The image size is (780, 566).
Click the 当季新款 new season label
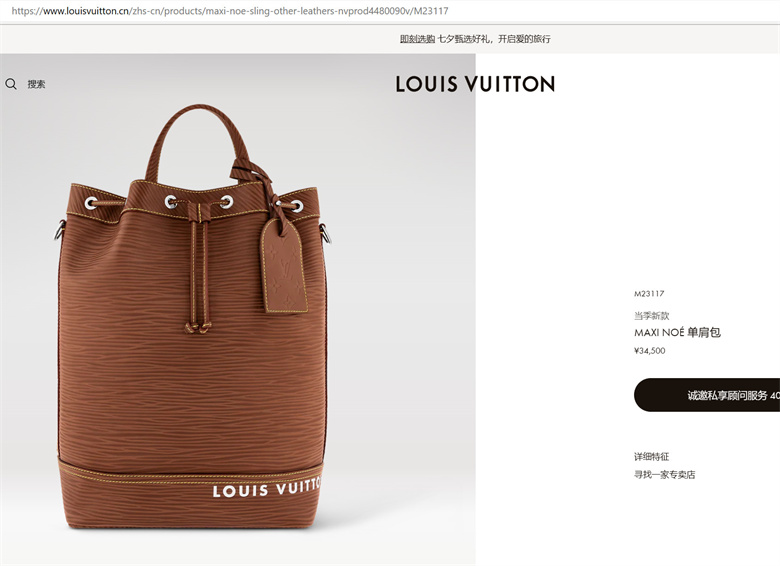(x=652, y=315)
